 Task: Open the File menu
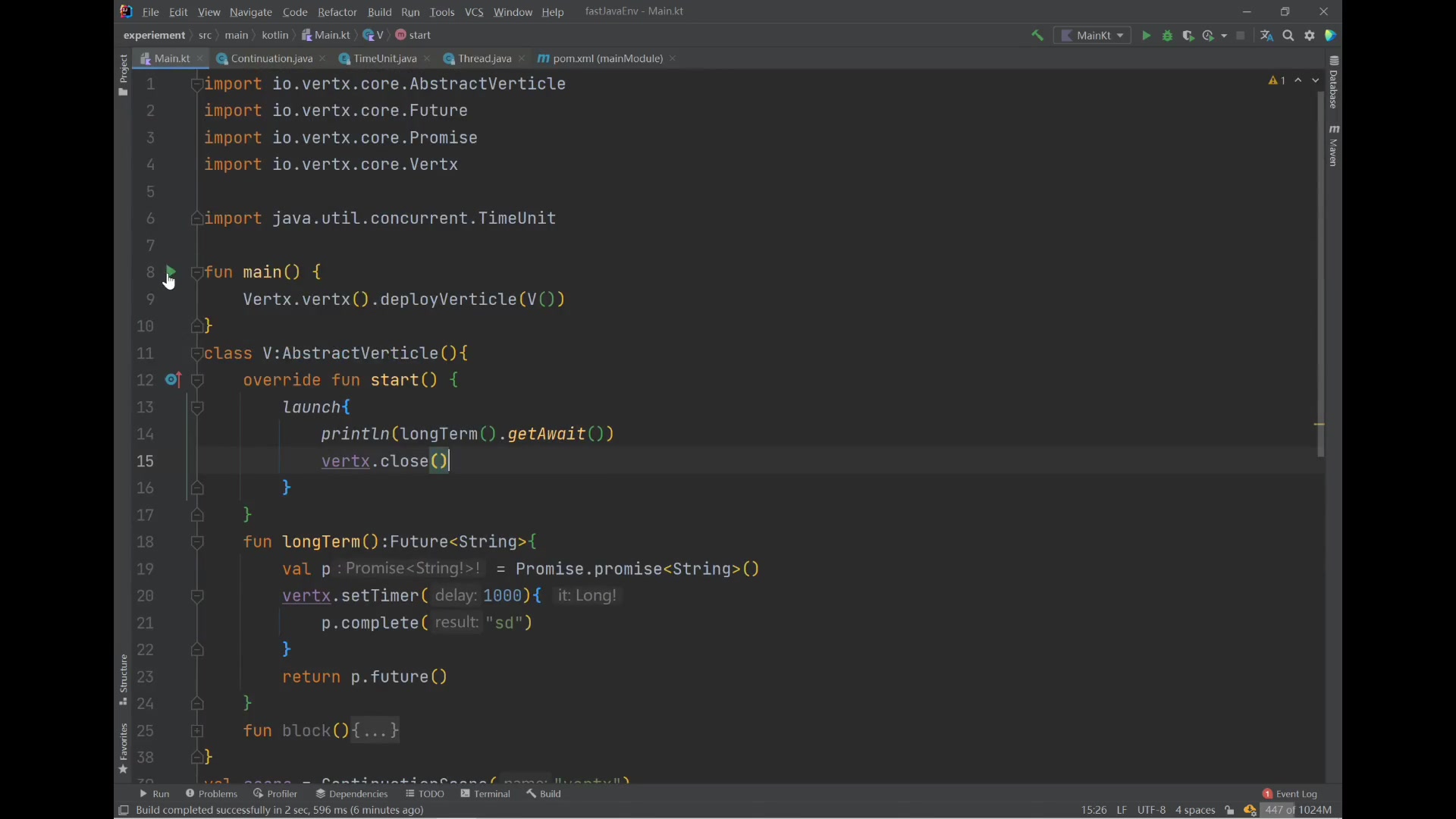pos(151,12)
